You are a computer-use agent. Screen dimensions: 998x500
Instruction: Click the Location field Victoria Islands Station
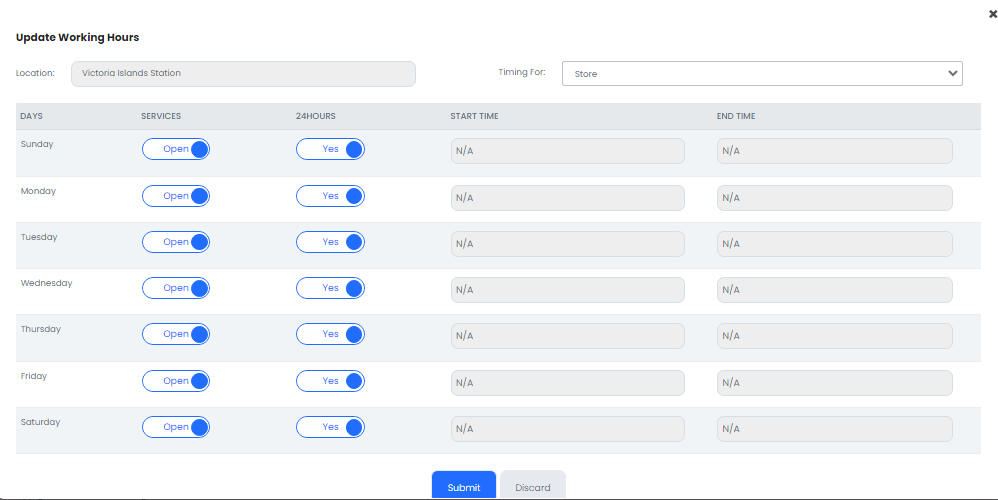(x=243, y=73)
